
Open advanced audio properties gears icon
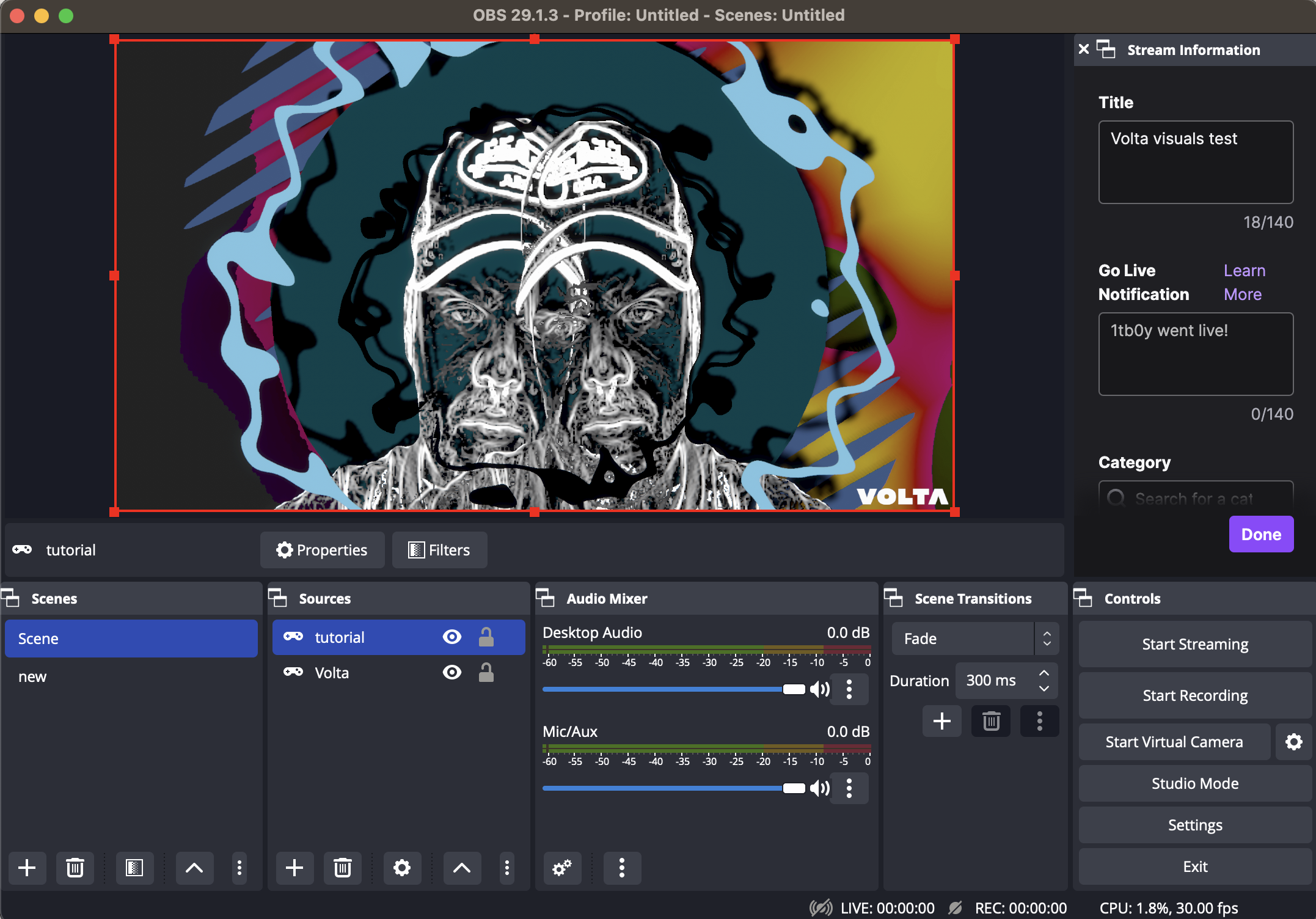(x=562, y=868)
